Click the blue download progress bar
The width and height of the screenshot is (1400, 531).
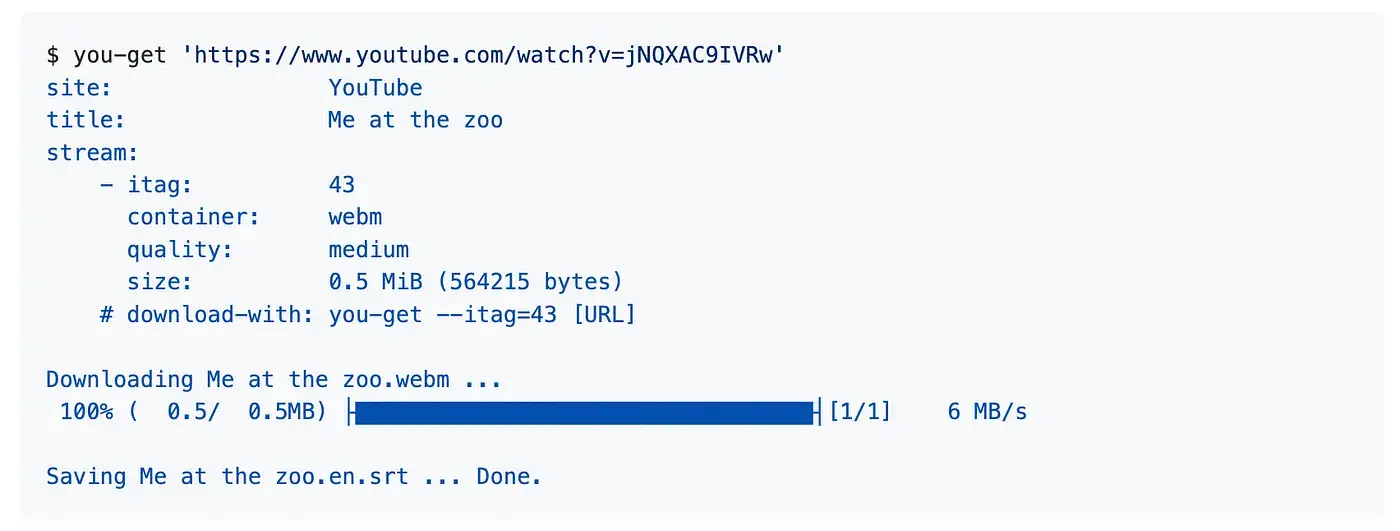pos(584,412)
